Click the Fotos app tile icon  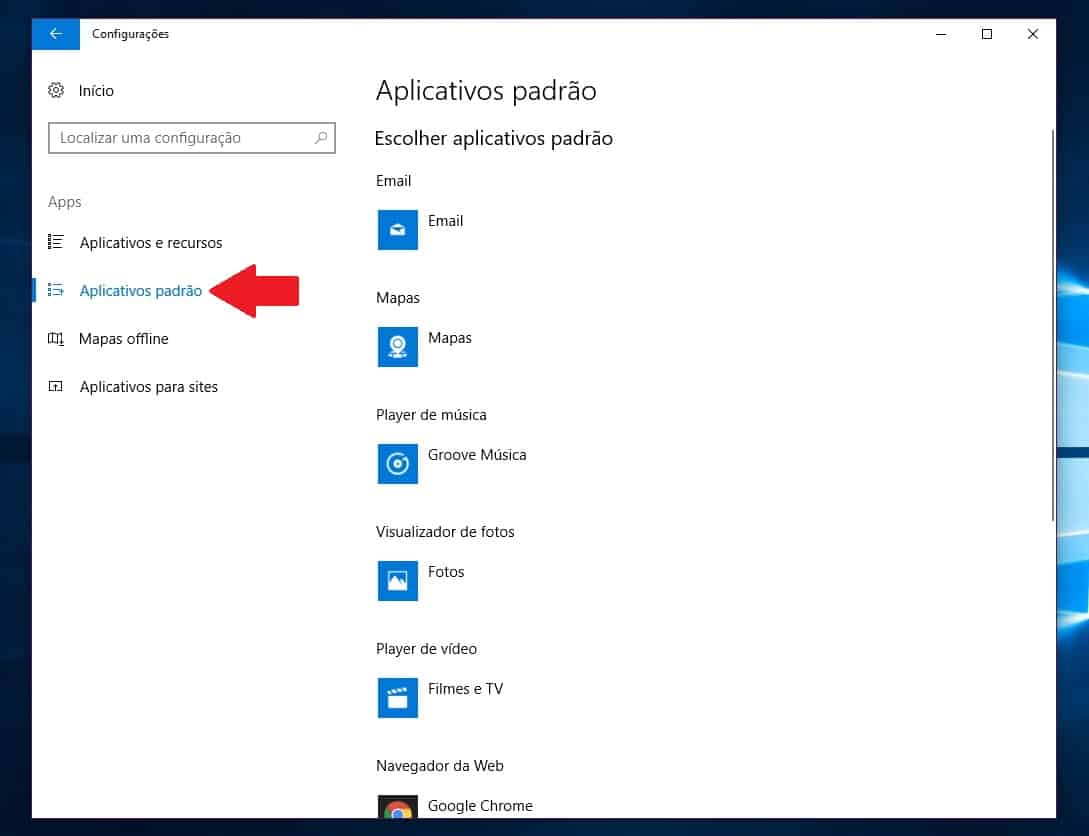(398, 580)
